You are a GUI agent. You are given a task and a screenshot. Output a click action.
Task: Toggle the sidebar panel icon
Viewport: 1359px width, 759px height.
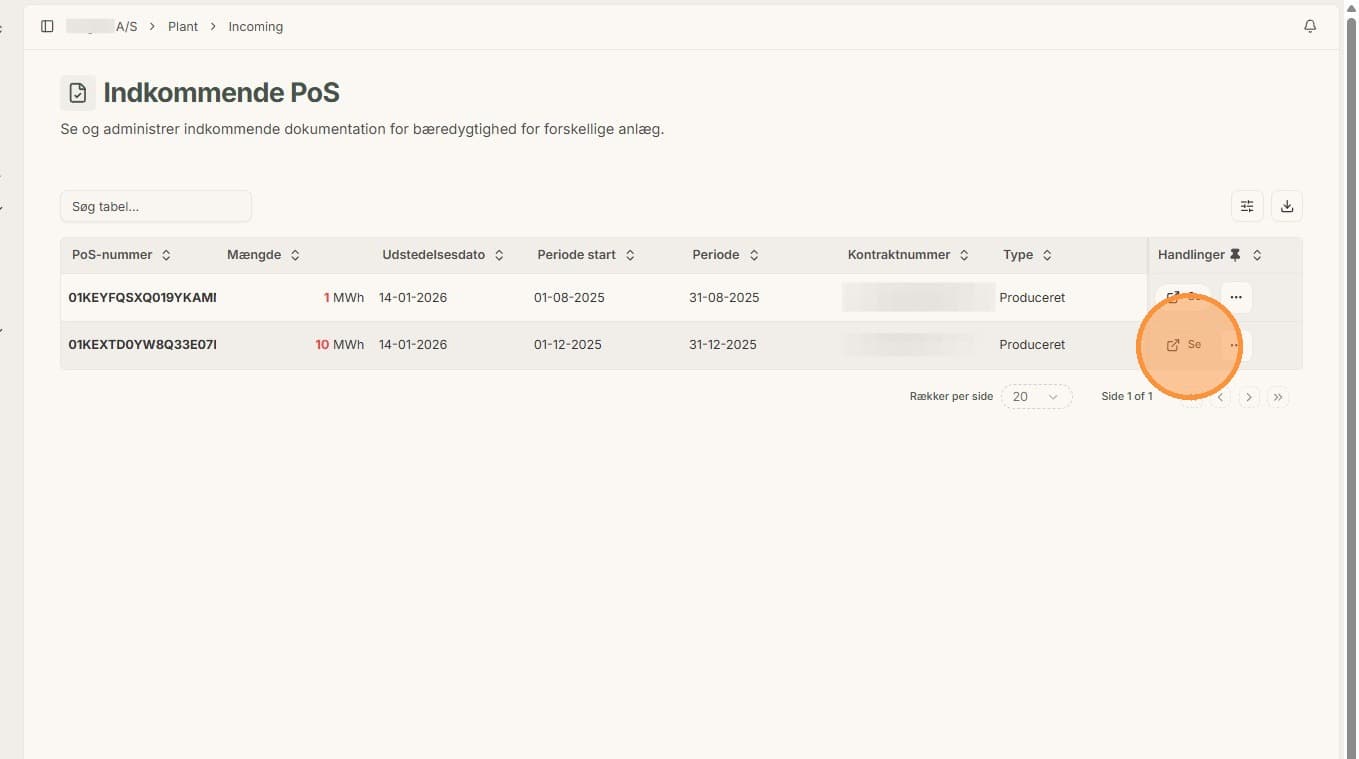pyautogui.click(x=47, y=27)
